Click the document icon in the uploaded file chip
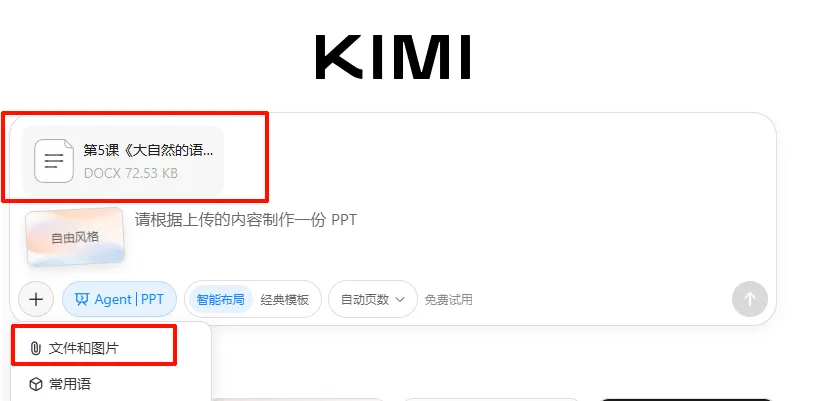The image size is (831, 401). point(54,161)
